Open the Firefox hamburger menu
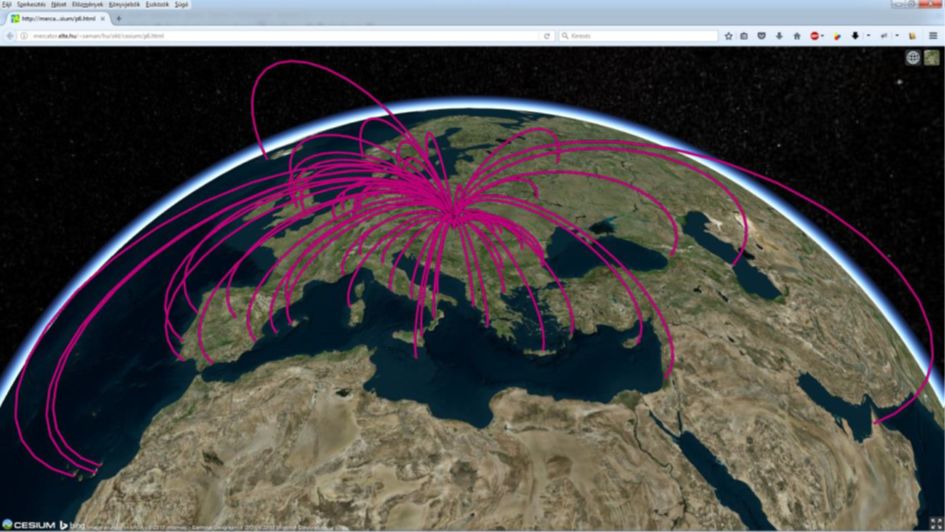The image size is (945, 532). [933, 36]
